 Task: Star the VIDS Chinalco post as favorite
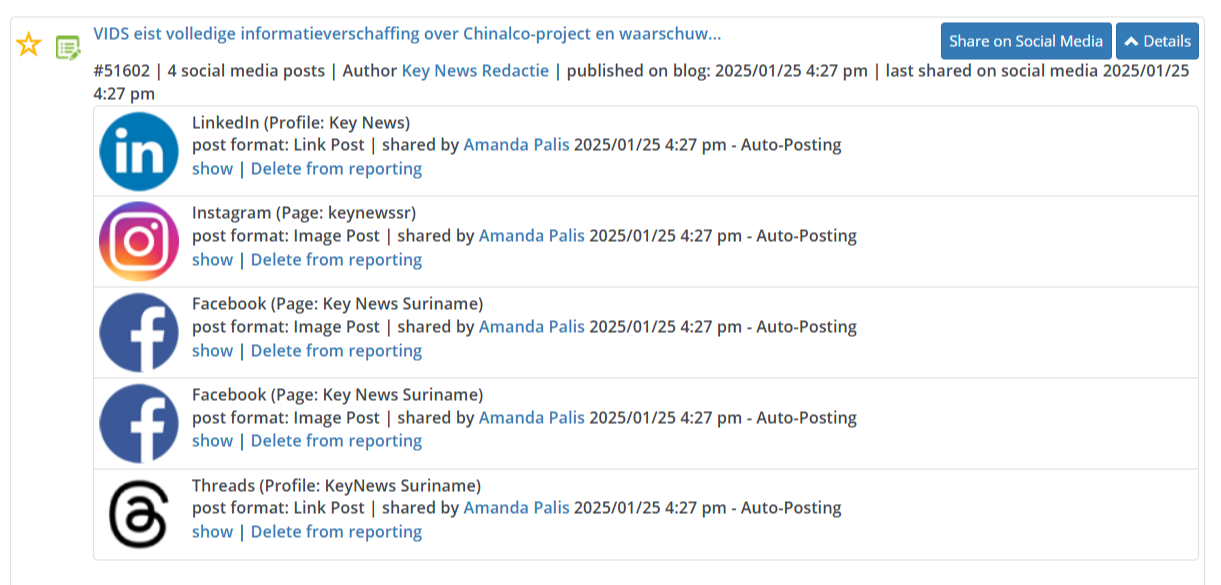point(29,45)
